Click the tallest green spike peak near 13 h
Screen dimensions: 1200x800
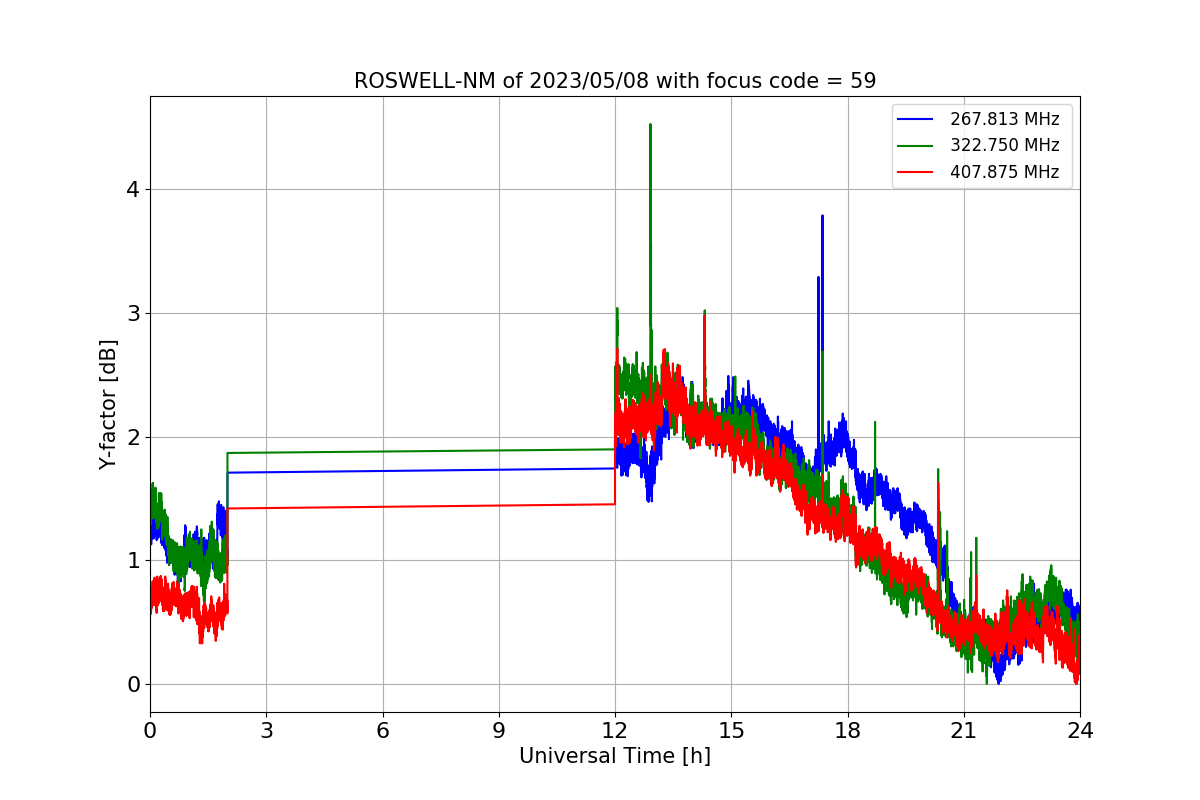pyautogui.click(x=650, y=126)
